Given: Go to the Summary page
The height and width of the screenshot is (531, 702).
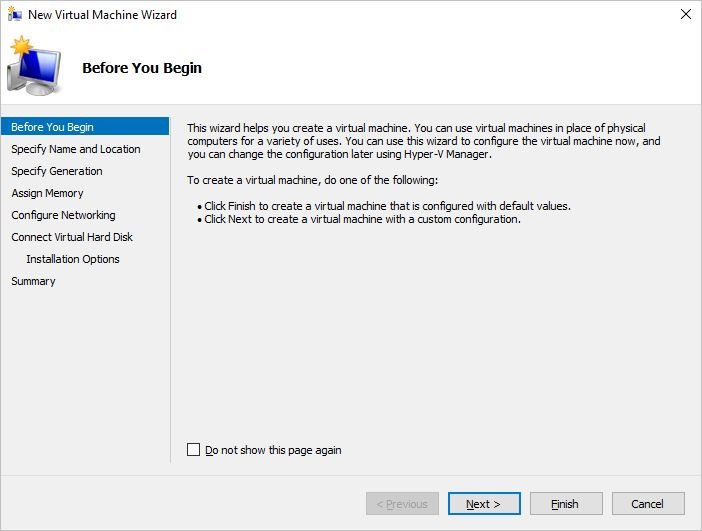Looking at the screenshot, I should tap(33, 281).
